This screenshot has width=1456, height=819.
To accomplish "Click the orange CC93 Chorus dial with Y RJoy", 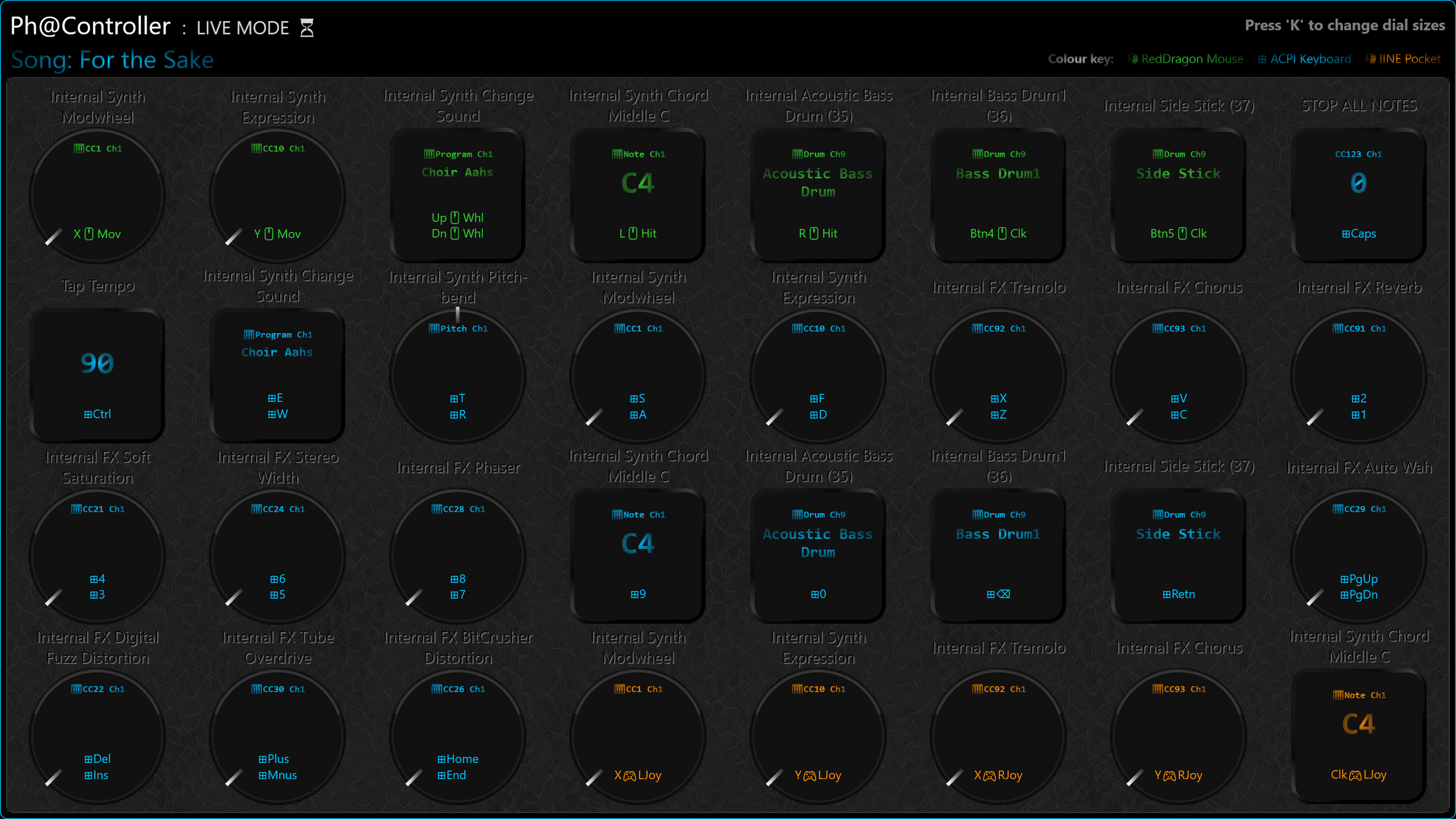I will pyautogui.click(x=1179, y=737).
